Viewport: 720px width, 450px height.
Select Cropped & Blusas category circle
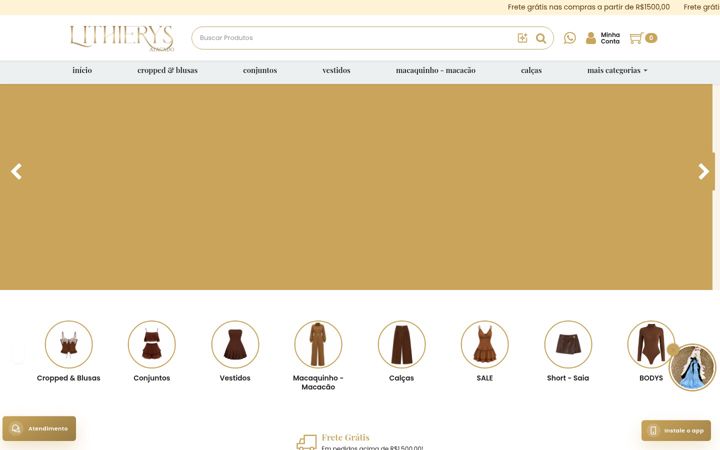click(68, 344)
